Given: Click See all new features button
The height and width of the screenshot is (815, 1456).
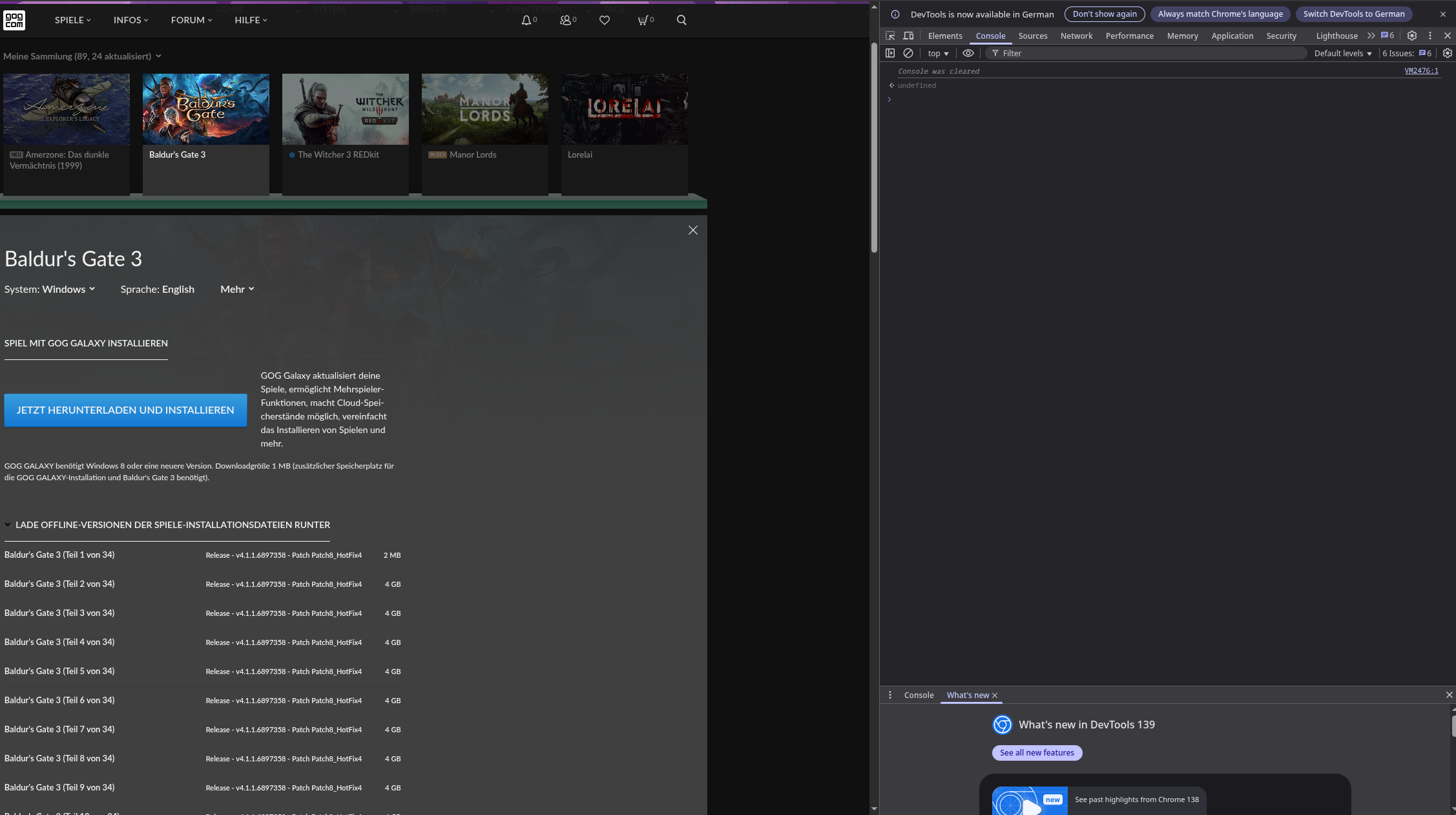Looking at the screenshot, I should 1037,752.
